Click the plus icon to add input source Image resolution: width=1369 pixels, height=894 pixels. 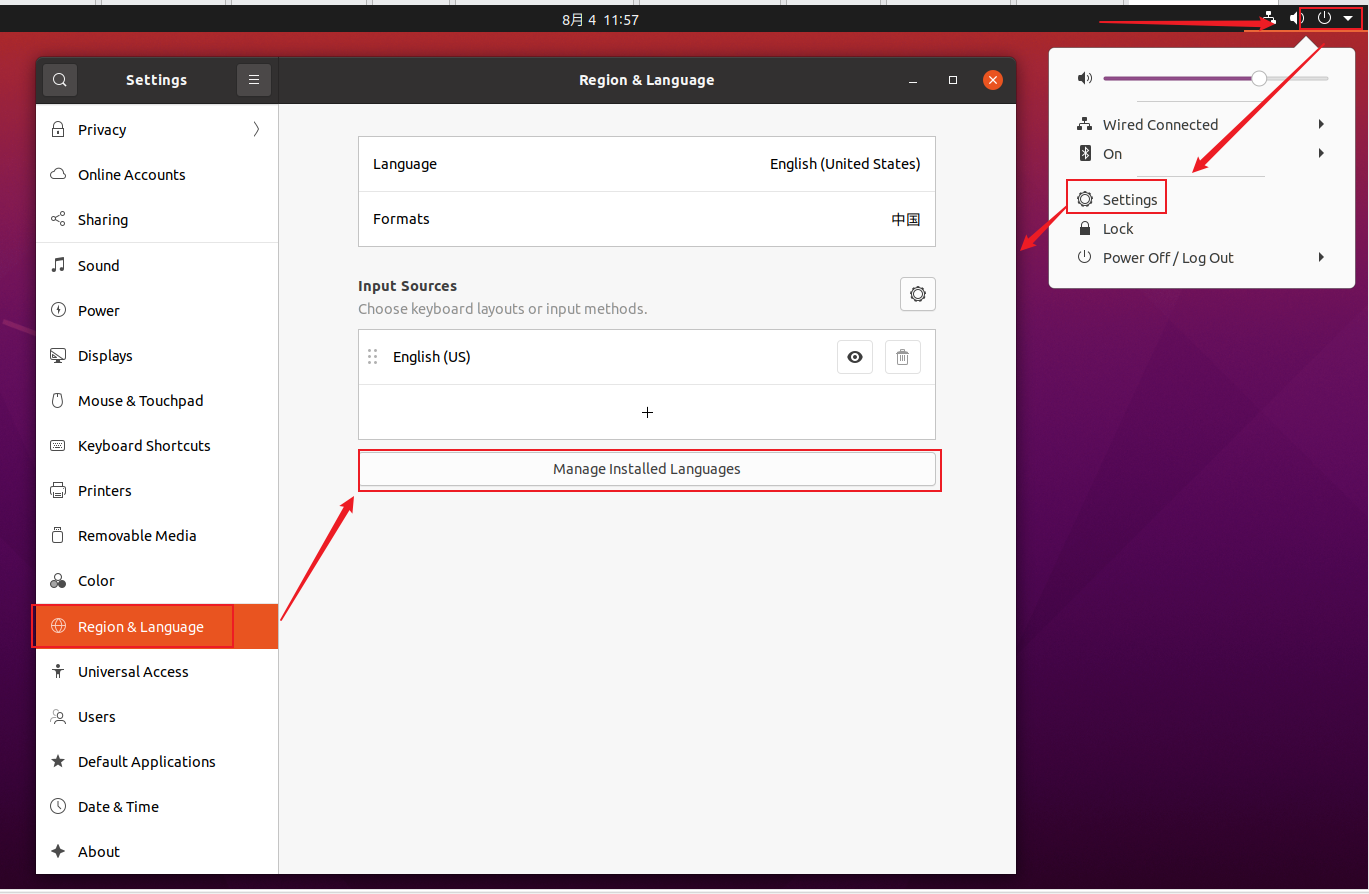[x=647, y=412]
